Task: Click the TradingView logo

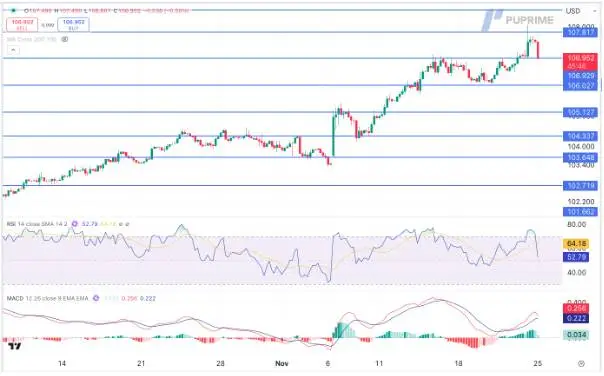Action: click(x=15, y=346)
